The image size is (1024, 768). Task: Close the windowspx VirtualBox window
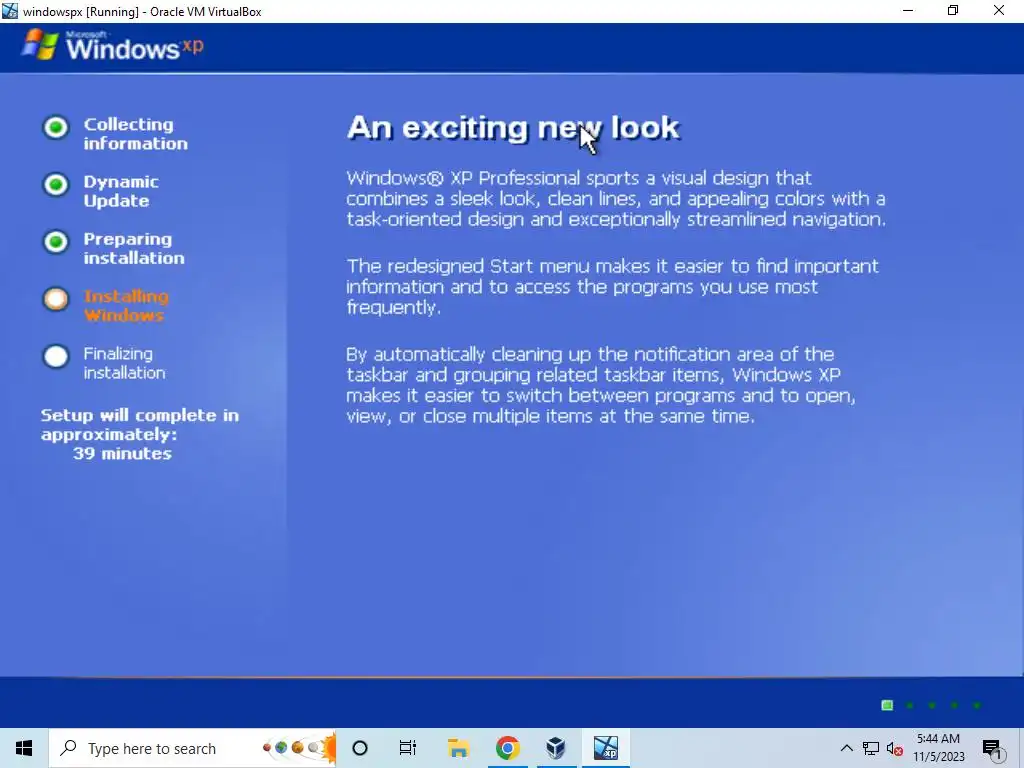click(x=999, y=11)
